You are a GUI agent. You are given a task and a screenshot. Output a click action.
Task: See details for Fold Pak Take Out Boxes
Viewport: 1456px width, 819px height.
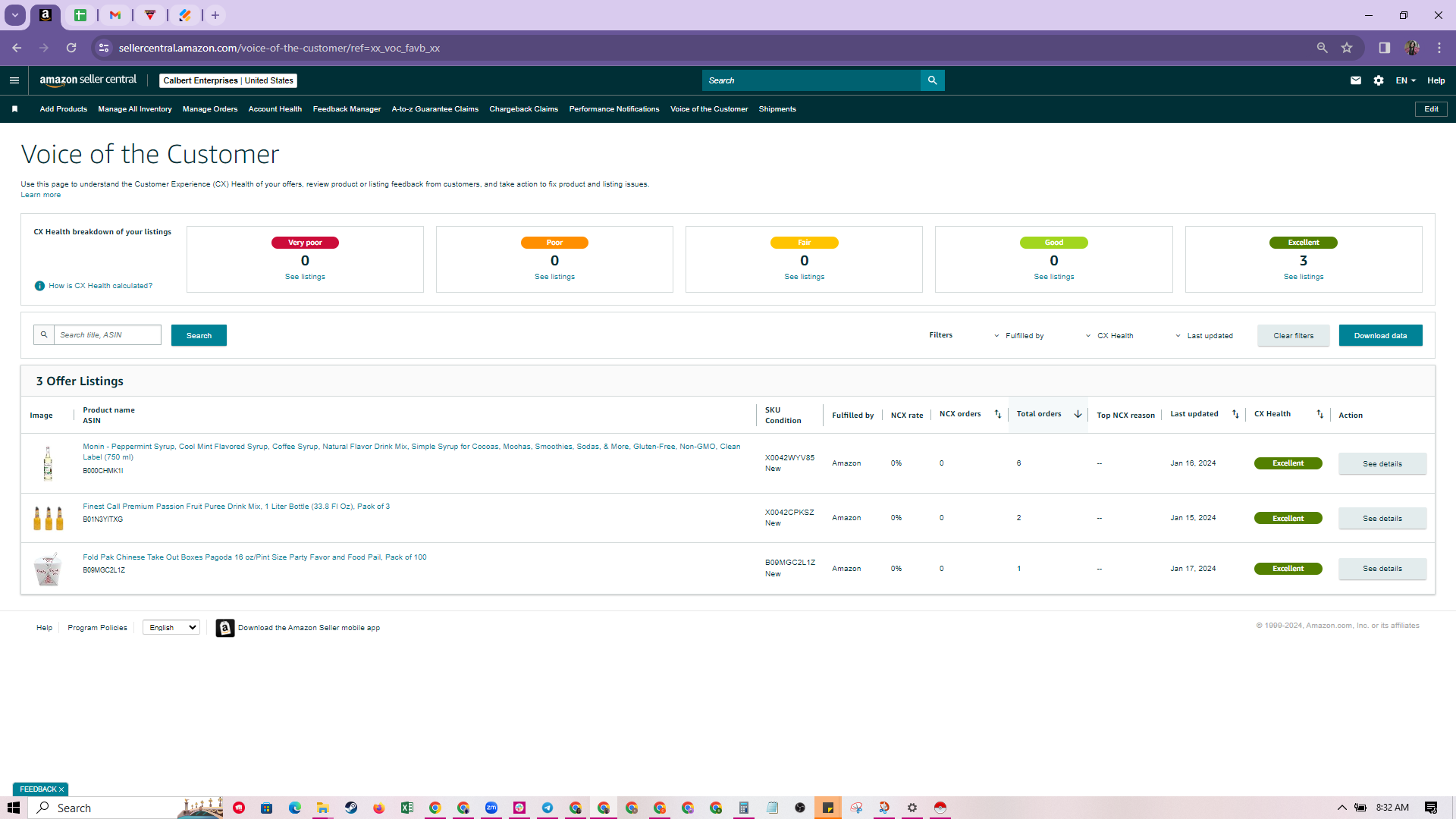[x=1382, y=569]
